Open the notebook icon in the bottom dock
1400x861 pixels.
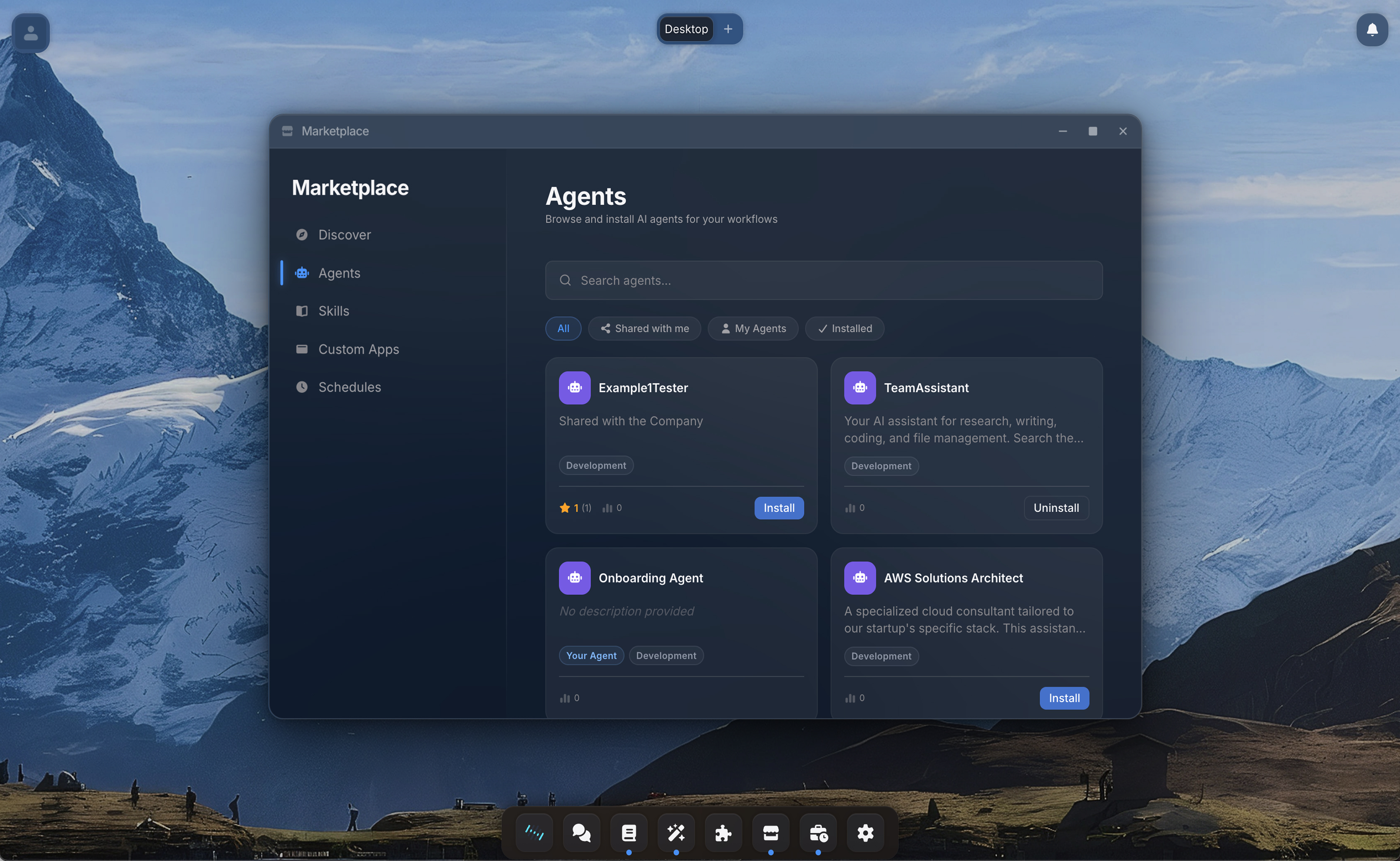click(628, 833)
